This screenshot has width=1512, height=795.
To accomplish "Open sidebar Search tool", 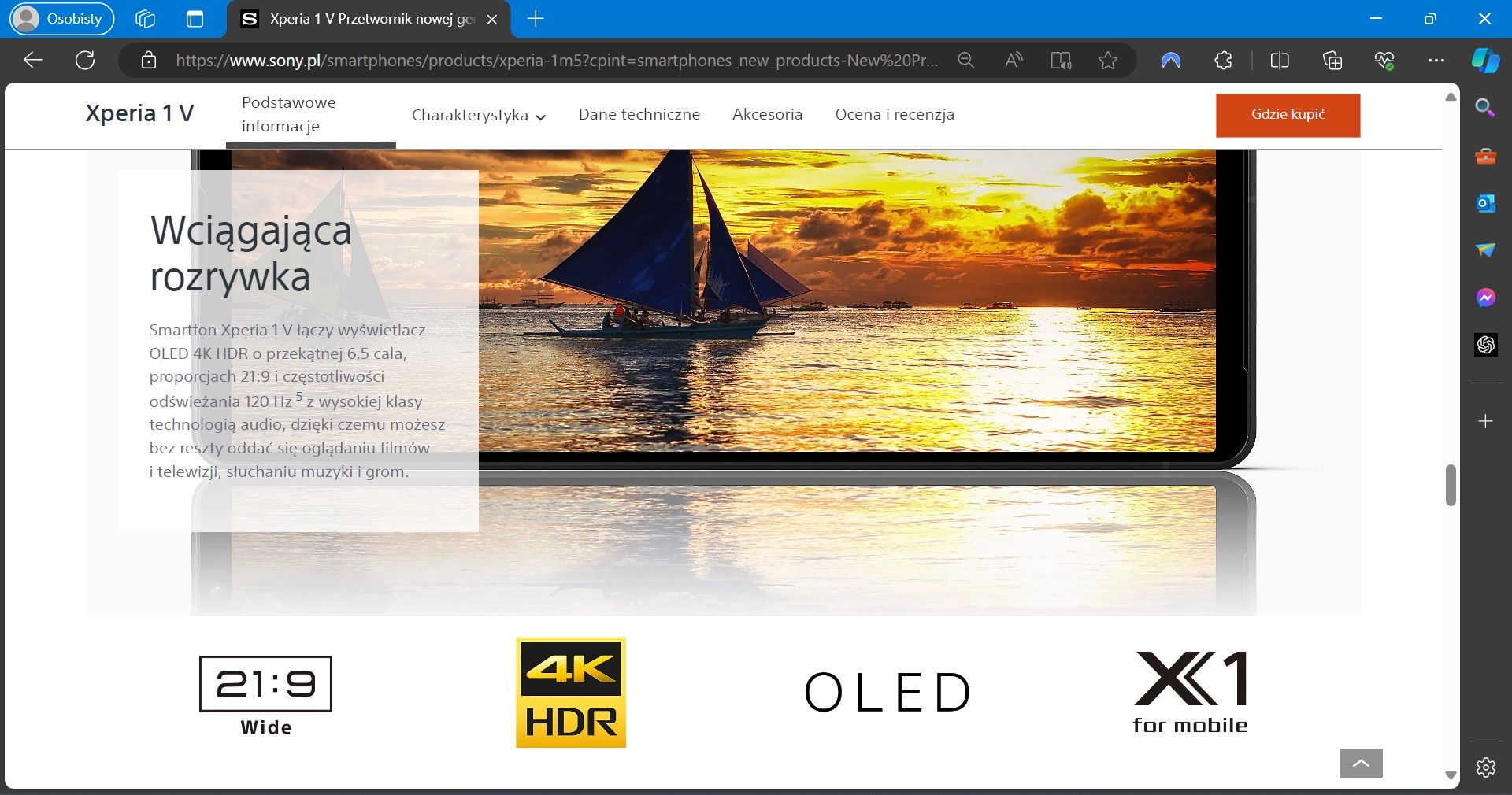I will point(1485,108).
